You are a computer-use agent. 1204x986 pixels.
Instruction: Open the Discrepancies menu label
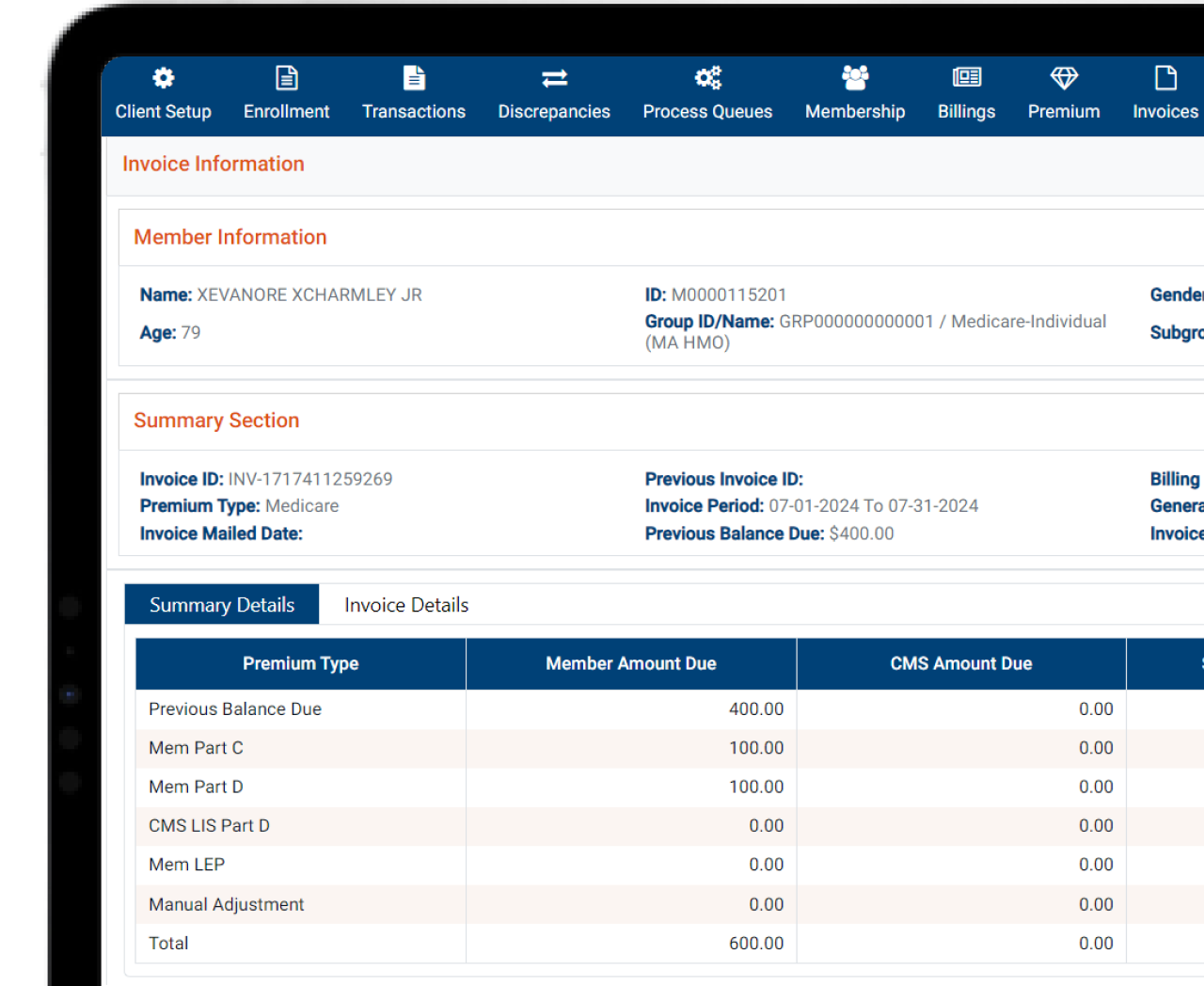pyautogui.click(x=554, y=111)
